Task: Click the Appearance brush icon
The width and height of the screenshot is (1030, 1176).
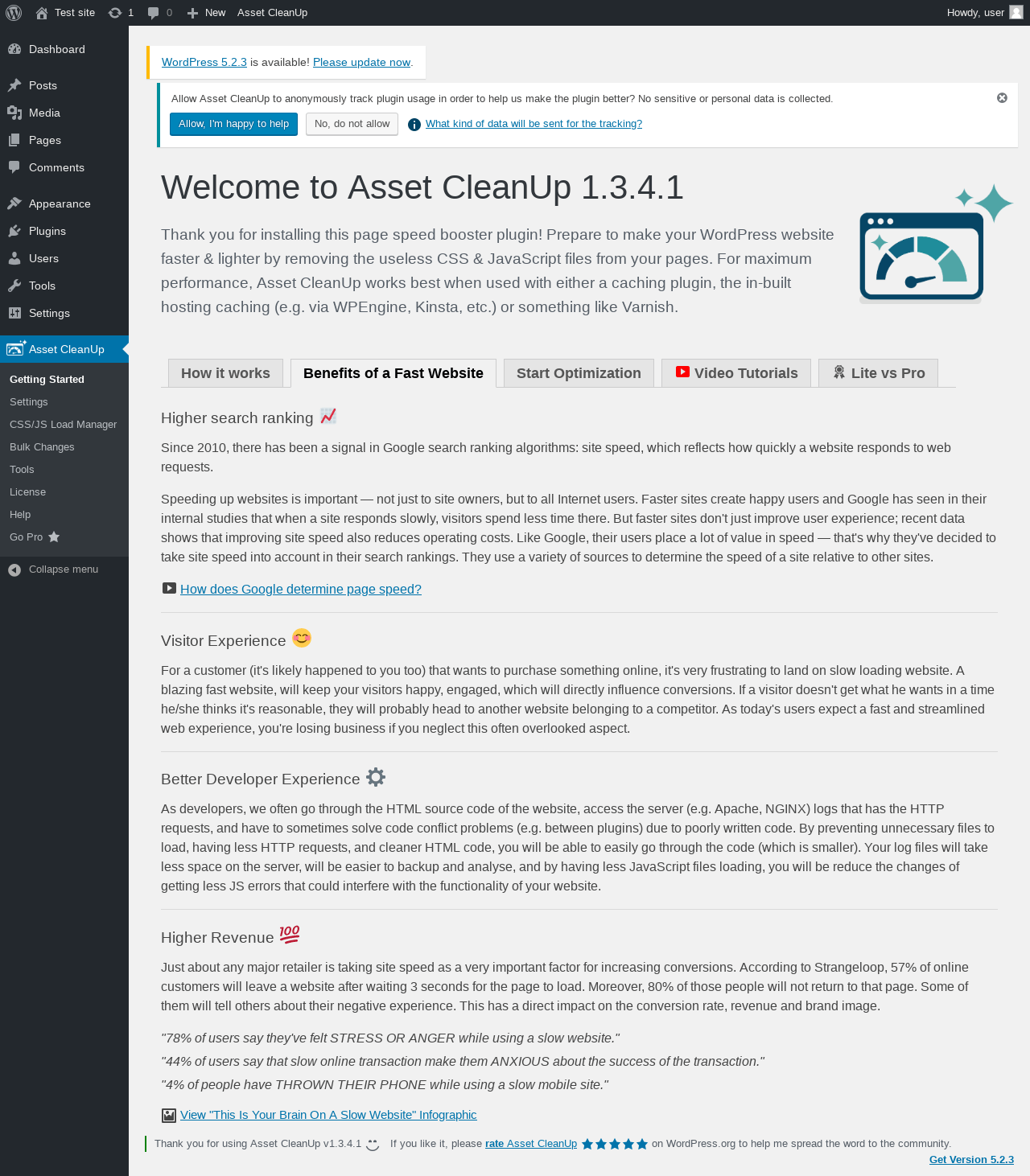Action: (x=14, y=204)
